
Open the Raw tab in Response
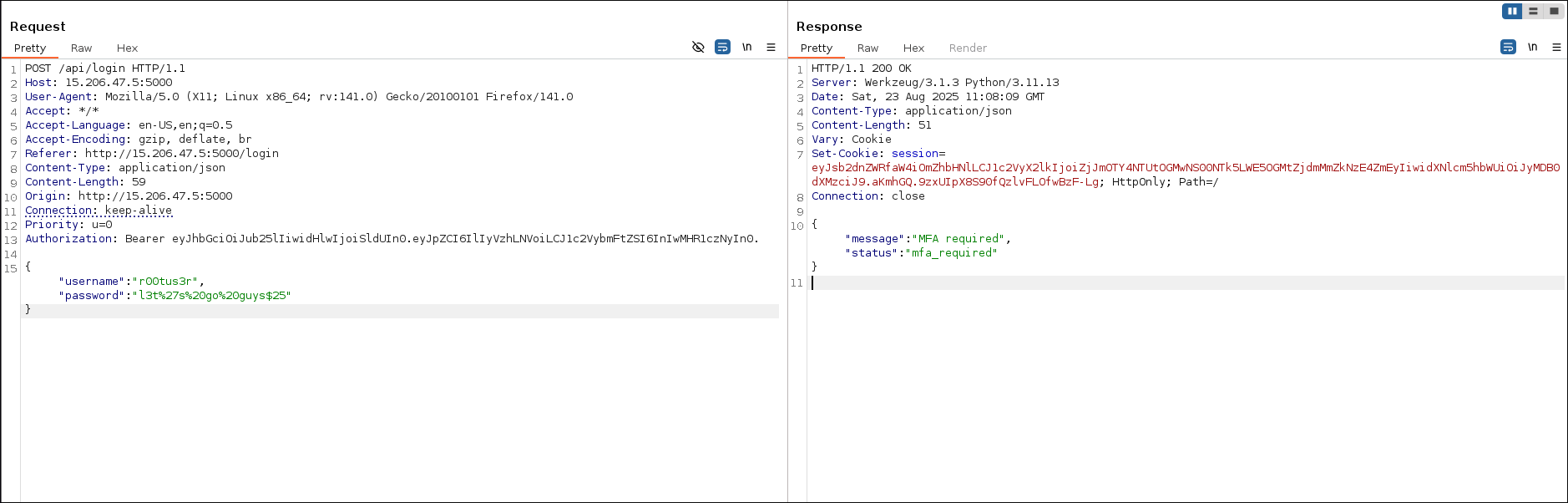pos(867,48)
